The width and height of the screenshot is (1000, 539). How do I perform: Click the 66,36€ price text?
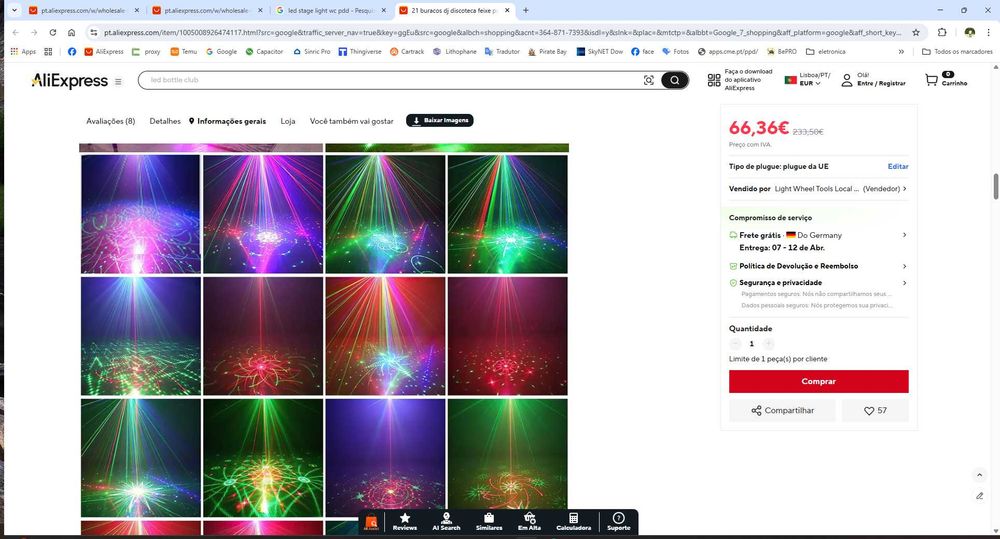click(758, 128)
